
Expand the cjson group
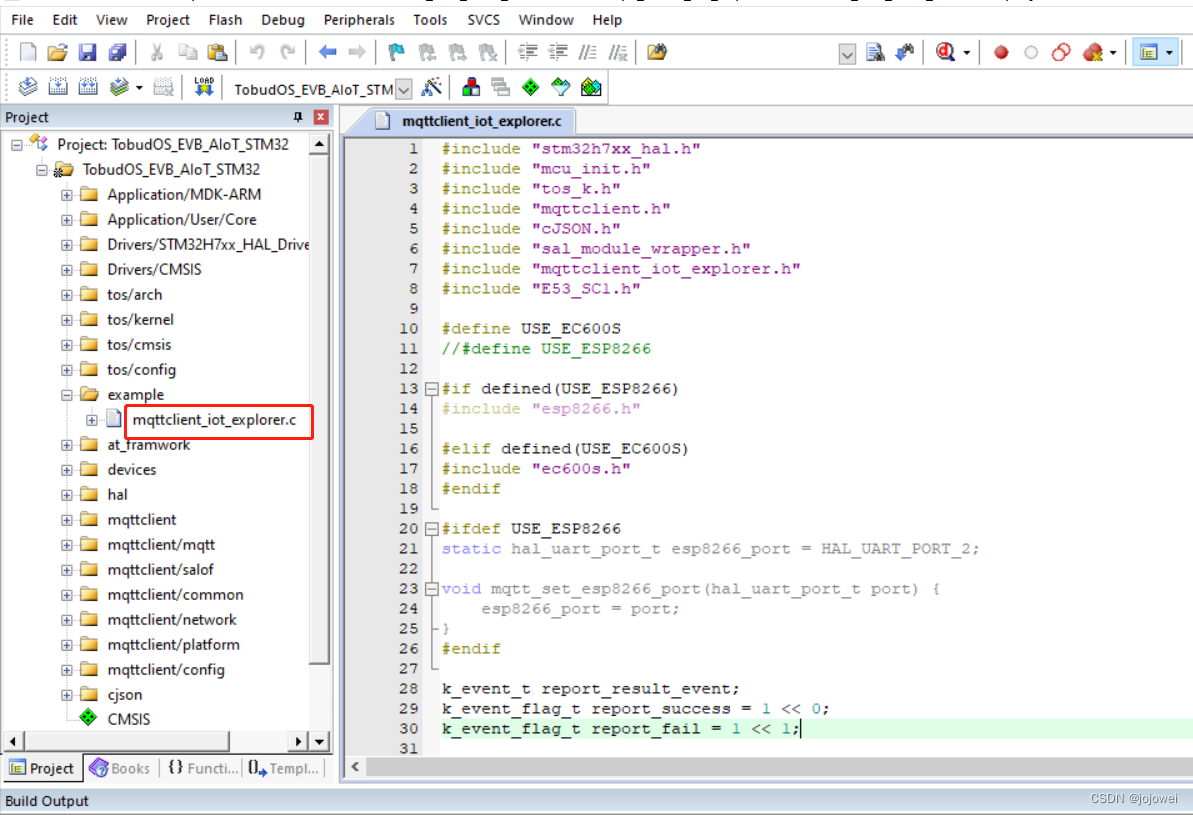[x=67, y=695]
